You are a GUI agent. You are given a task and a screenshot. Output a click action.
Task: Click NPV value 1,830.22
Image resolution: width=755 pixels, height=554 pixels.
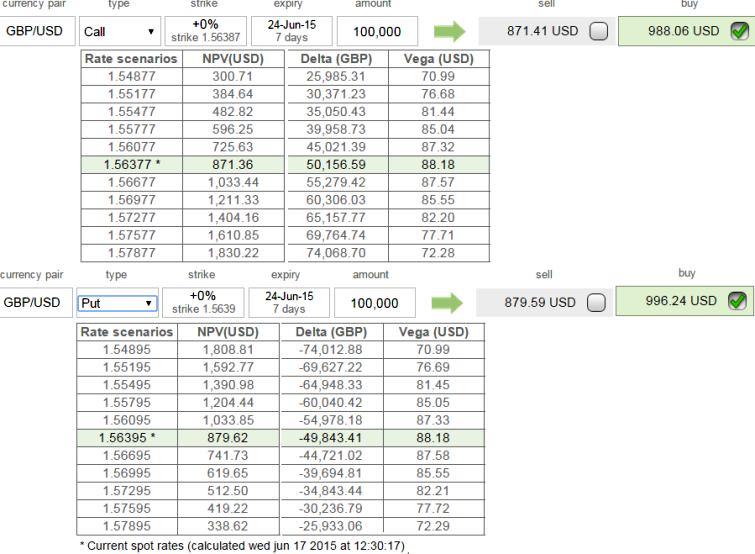[233, 253]
